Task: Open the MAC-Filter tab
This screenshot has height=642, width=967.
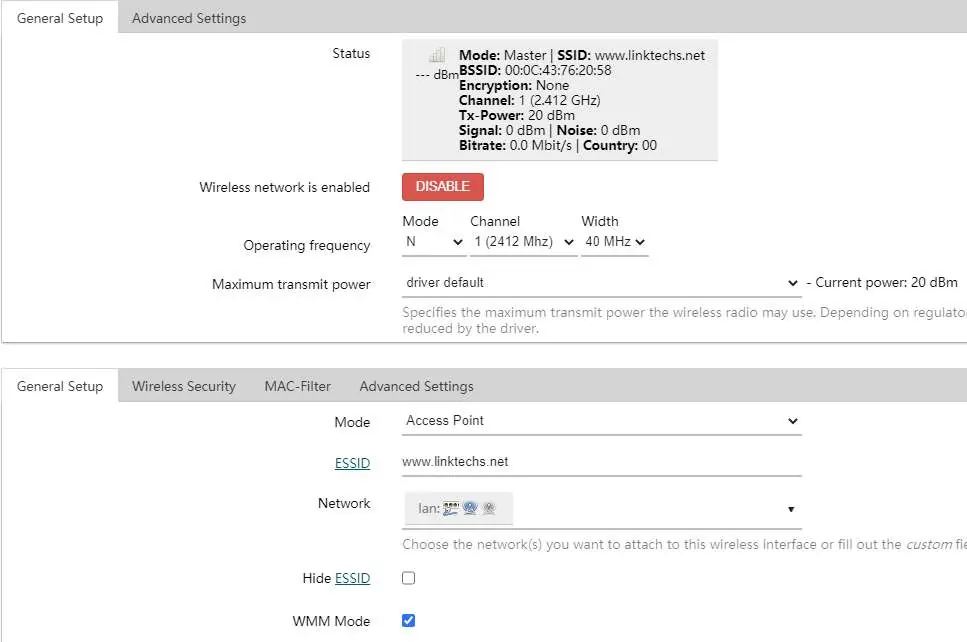Action: (298, 386)
